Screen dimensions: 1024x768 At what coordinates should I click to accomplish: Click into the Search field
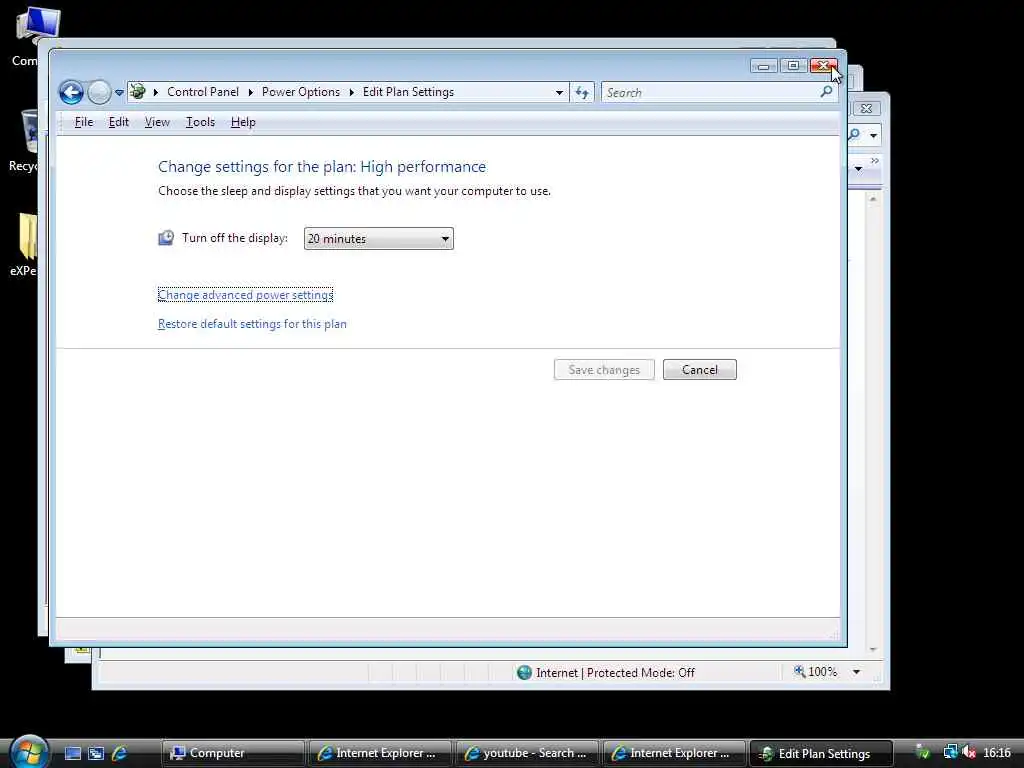coord(710,93)
